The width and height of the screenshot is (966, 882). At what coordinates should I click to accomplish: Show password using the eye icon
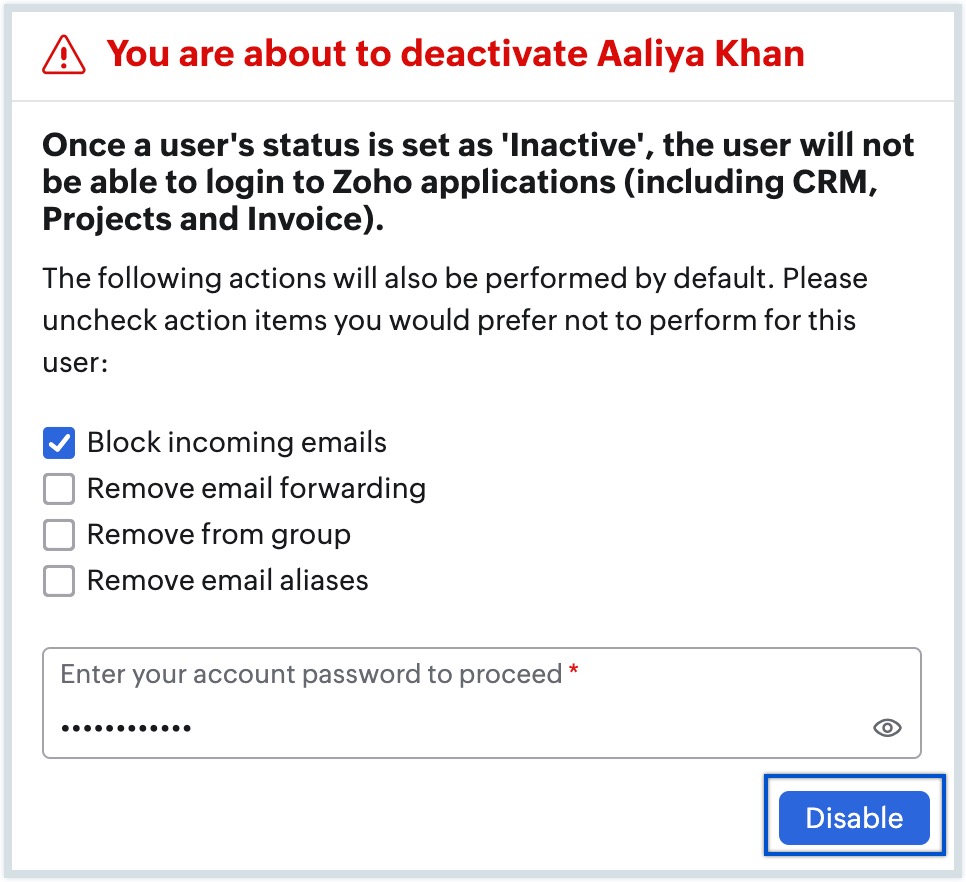[x=887, y=728]
